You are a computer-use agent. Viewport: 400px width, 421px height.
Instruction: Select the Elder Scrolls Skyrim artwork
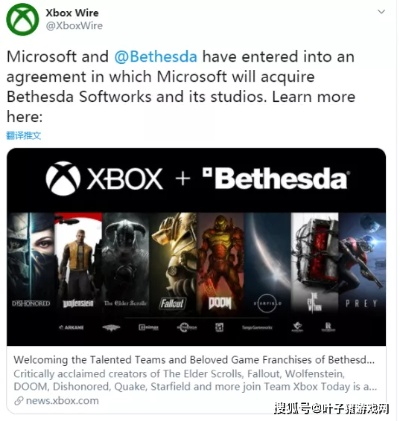pos(126,262)
